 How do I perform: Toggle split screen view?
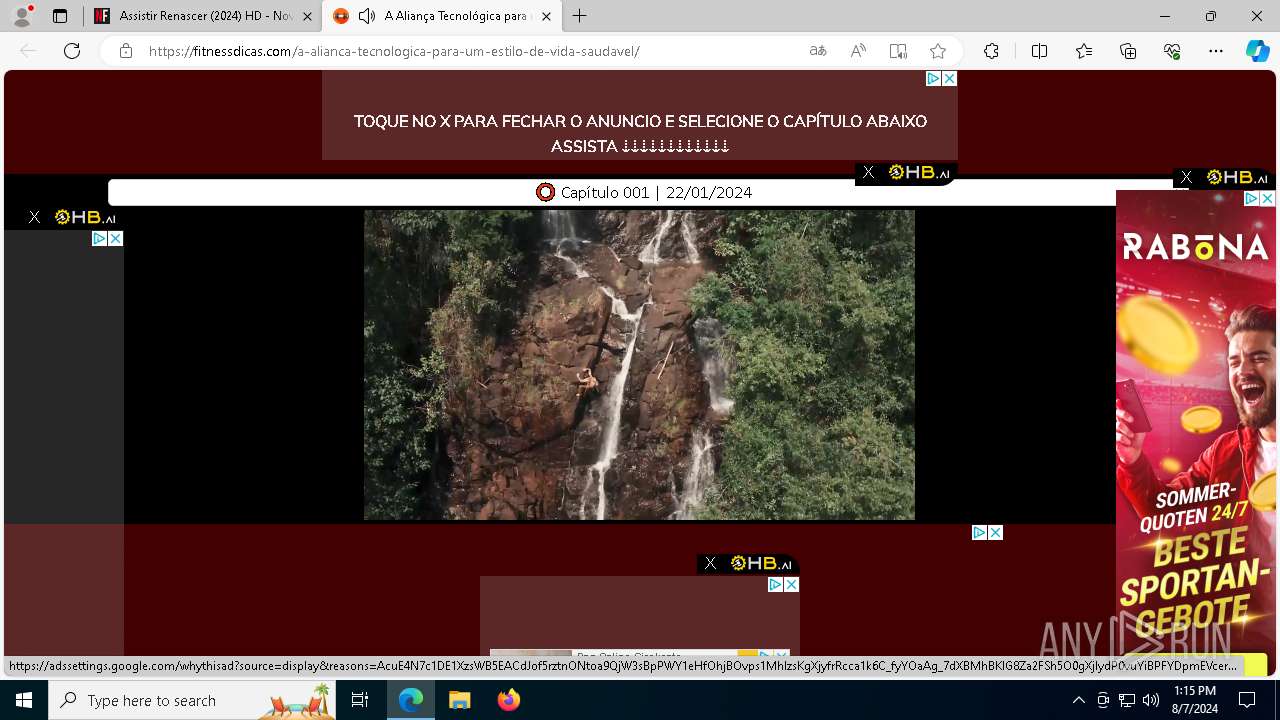click(x=1039, y=51)
